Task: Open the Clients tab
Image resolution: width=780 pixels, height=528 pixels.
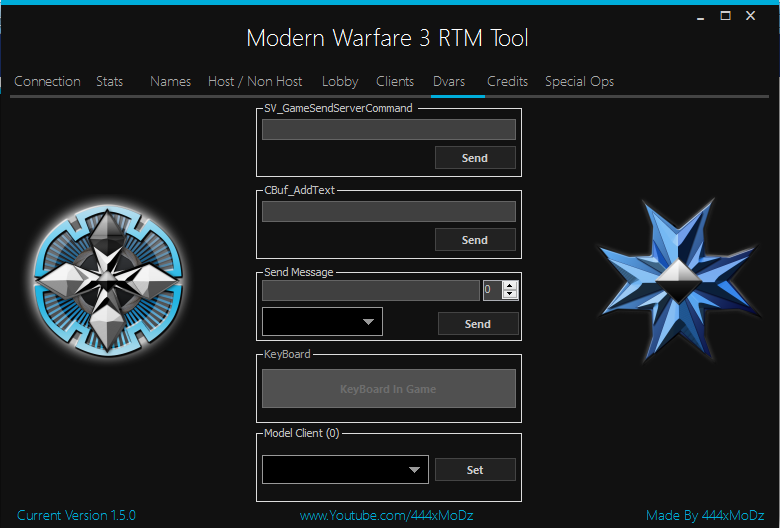Action: [x=395, y=81]
